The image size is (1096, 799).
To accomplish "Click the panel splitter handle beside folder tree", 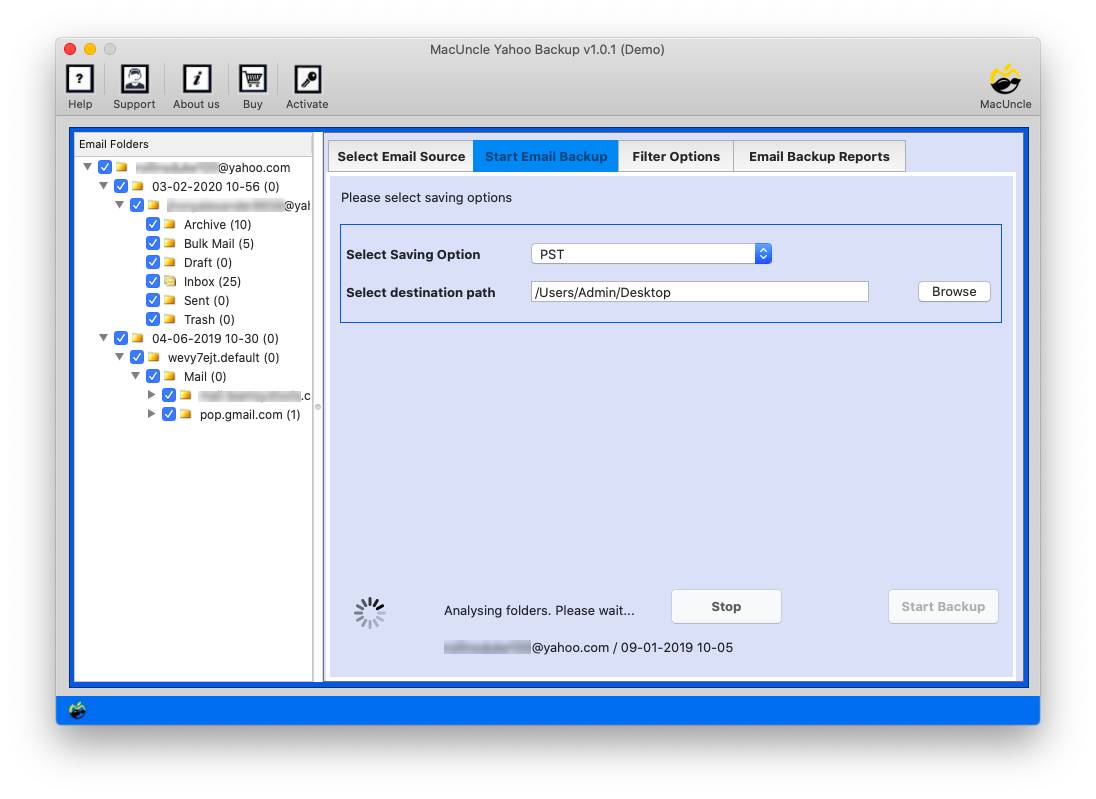I will point(318,407).
